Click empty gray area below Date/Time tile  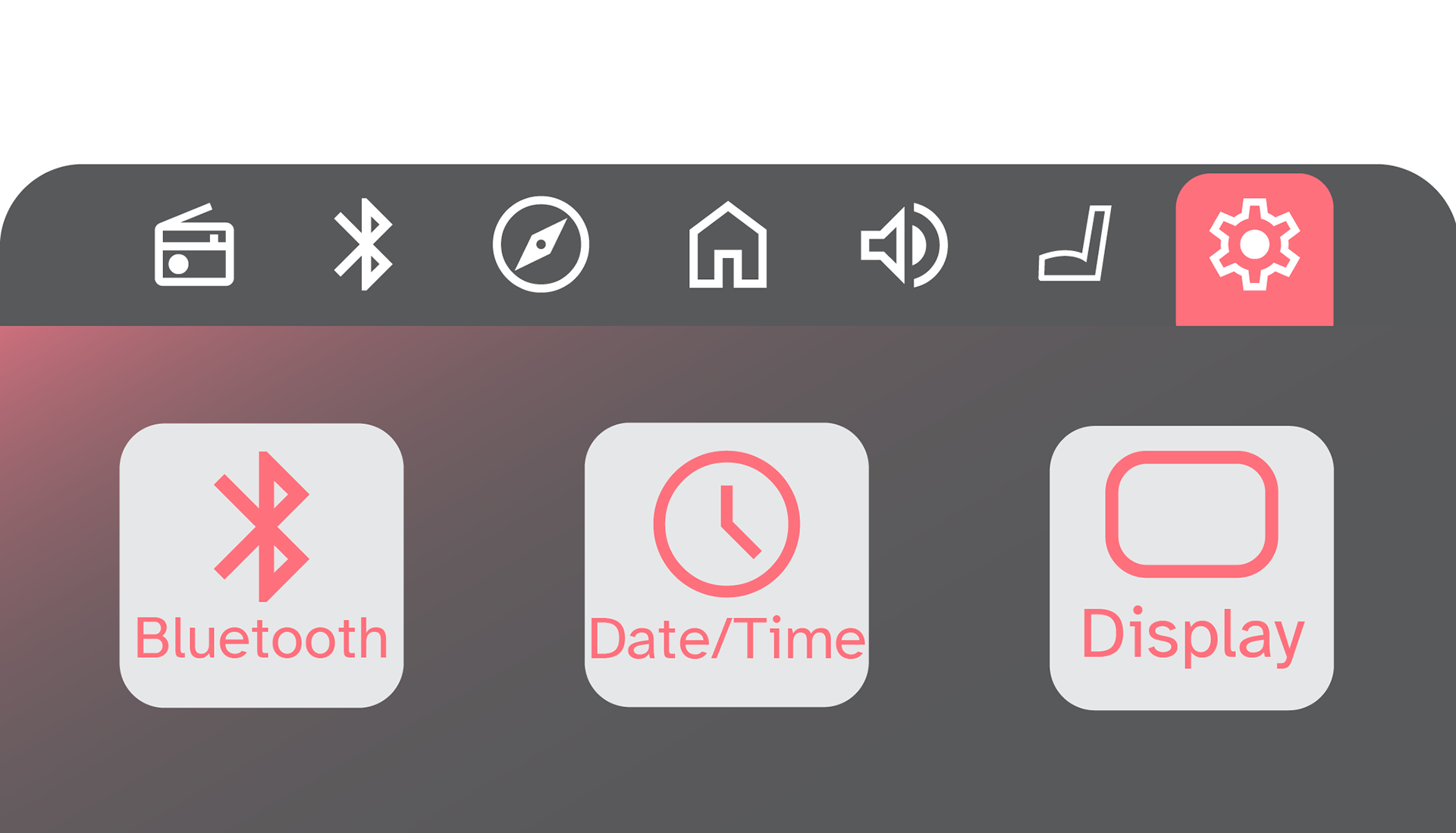tap(726, 770)
